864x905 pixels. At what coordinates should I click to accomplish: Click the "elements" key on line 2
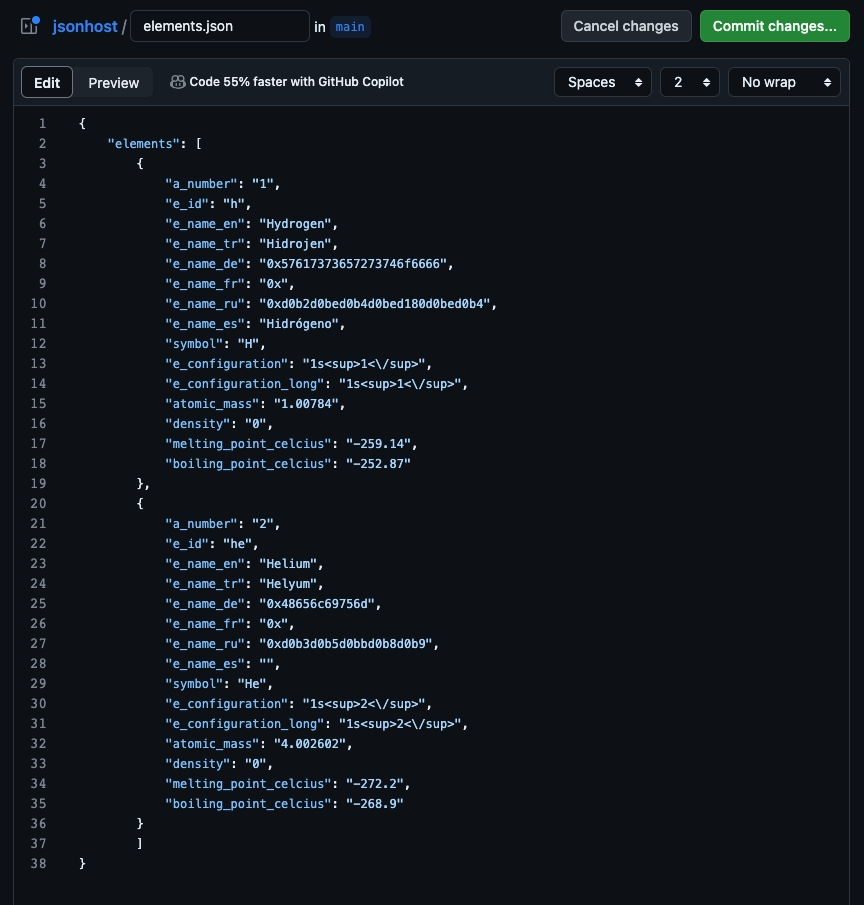[x=144, y=144]
